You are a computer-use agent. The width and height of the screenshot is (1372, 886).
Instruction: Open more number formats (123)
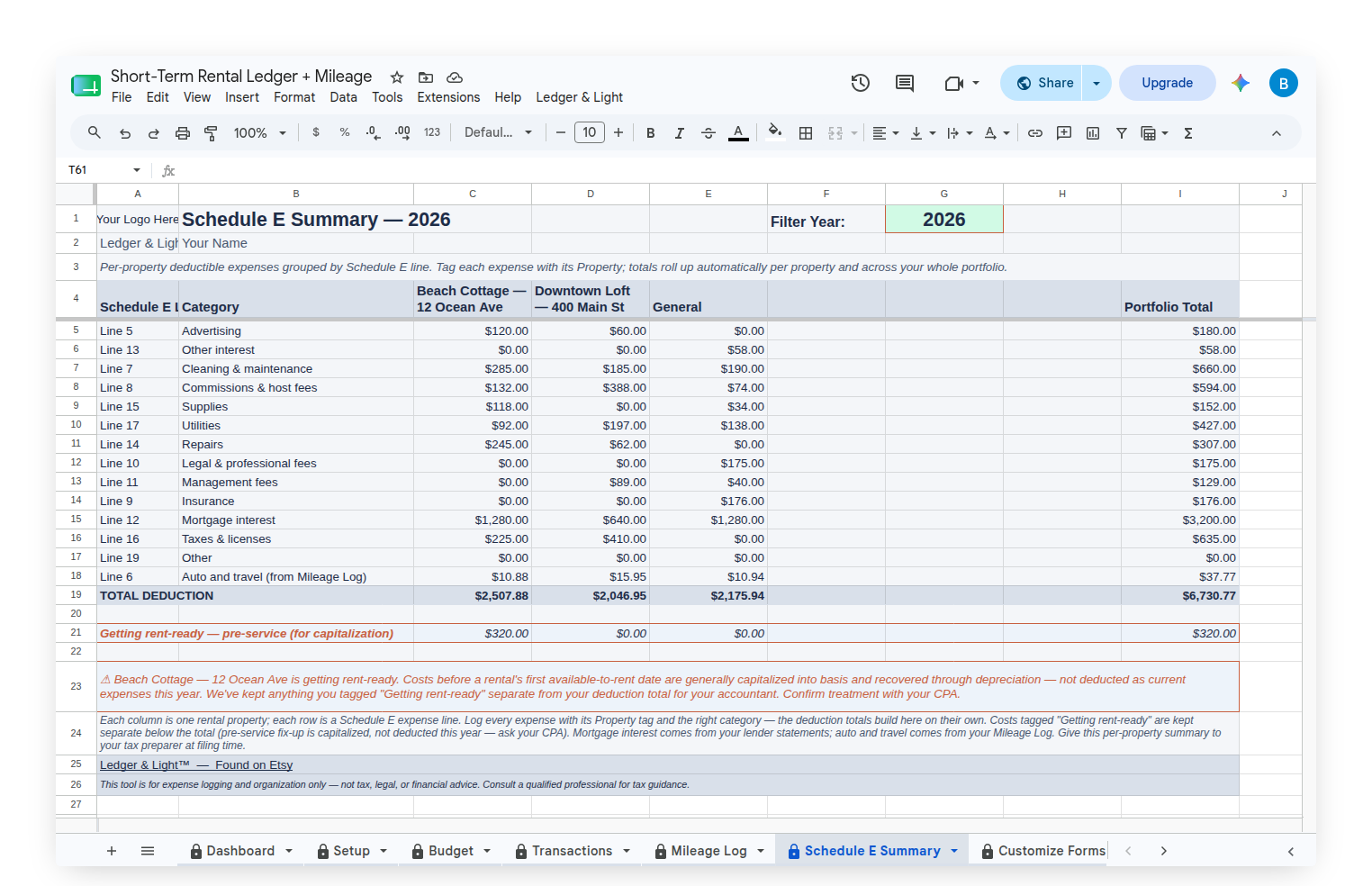pos(432,132)
